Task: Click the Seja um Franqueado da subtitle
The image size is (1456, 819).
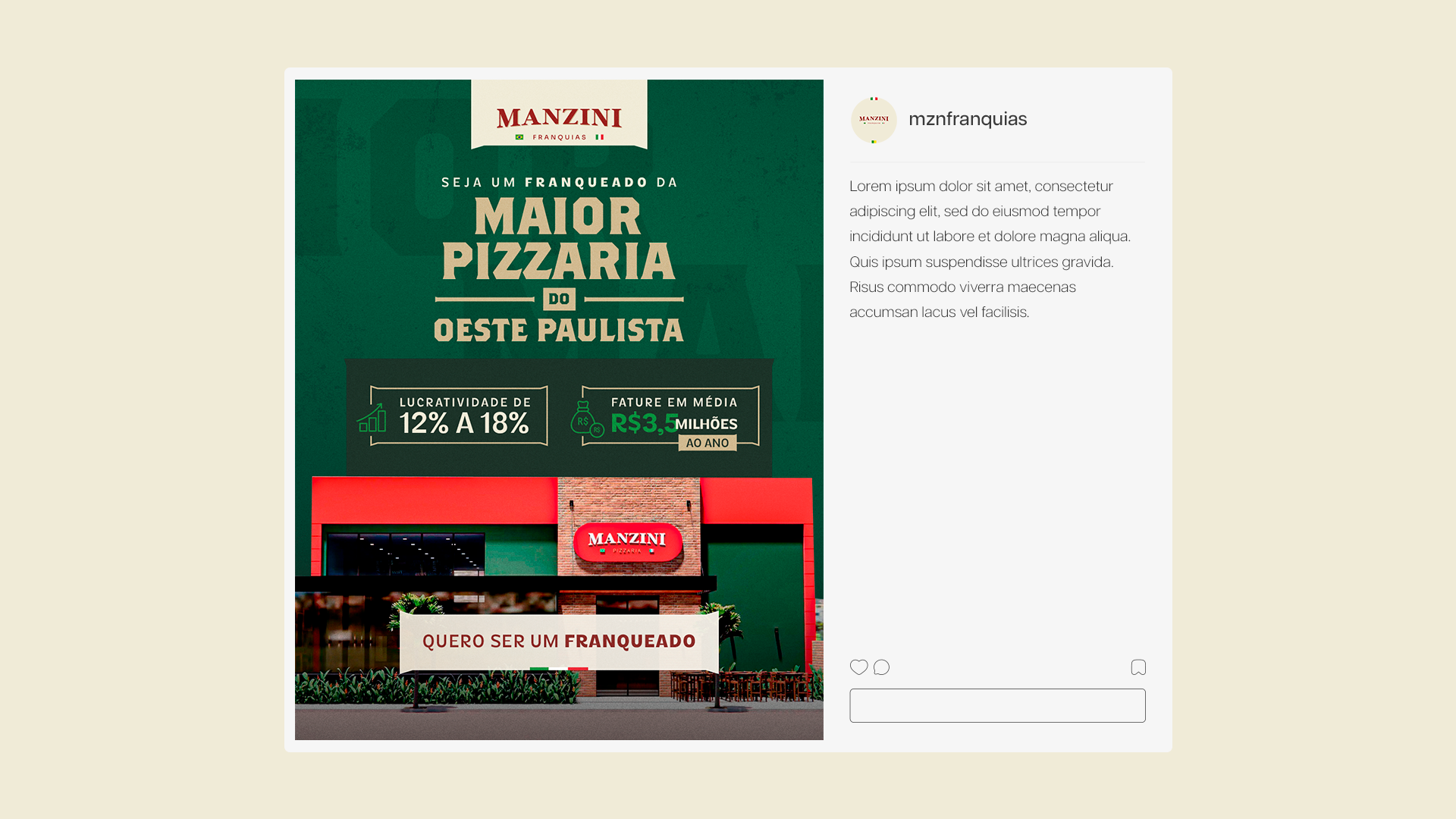Action: click(559, 182)
